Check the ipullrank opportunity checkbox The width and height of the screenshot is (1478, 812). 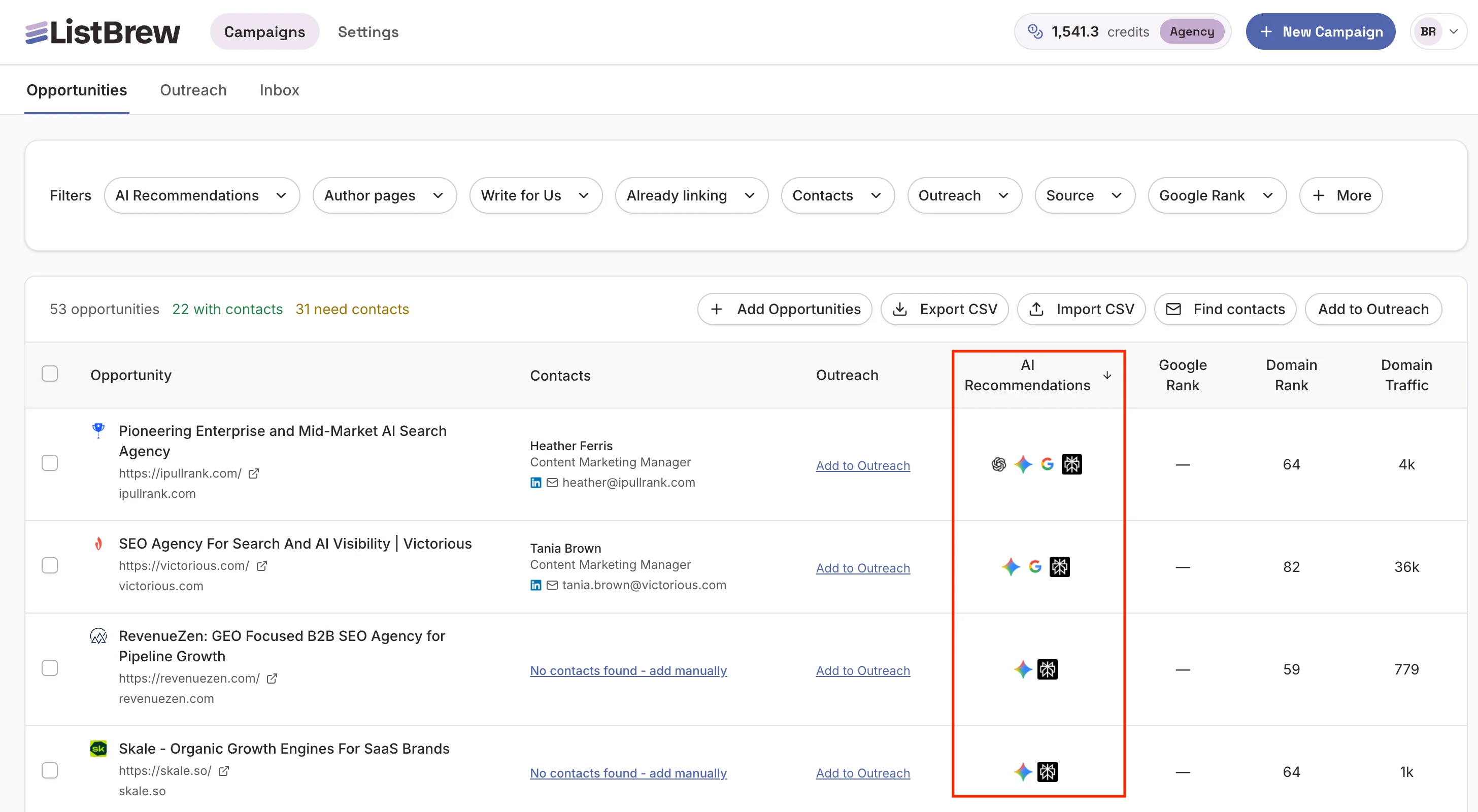(50, 463)
